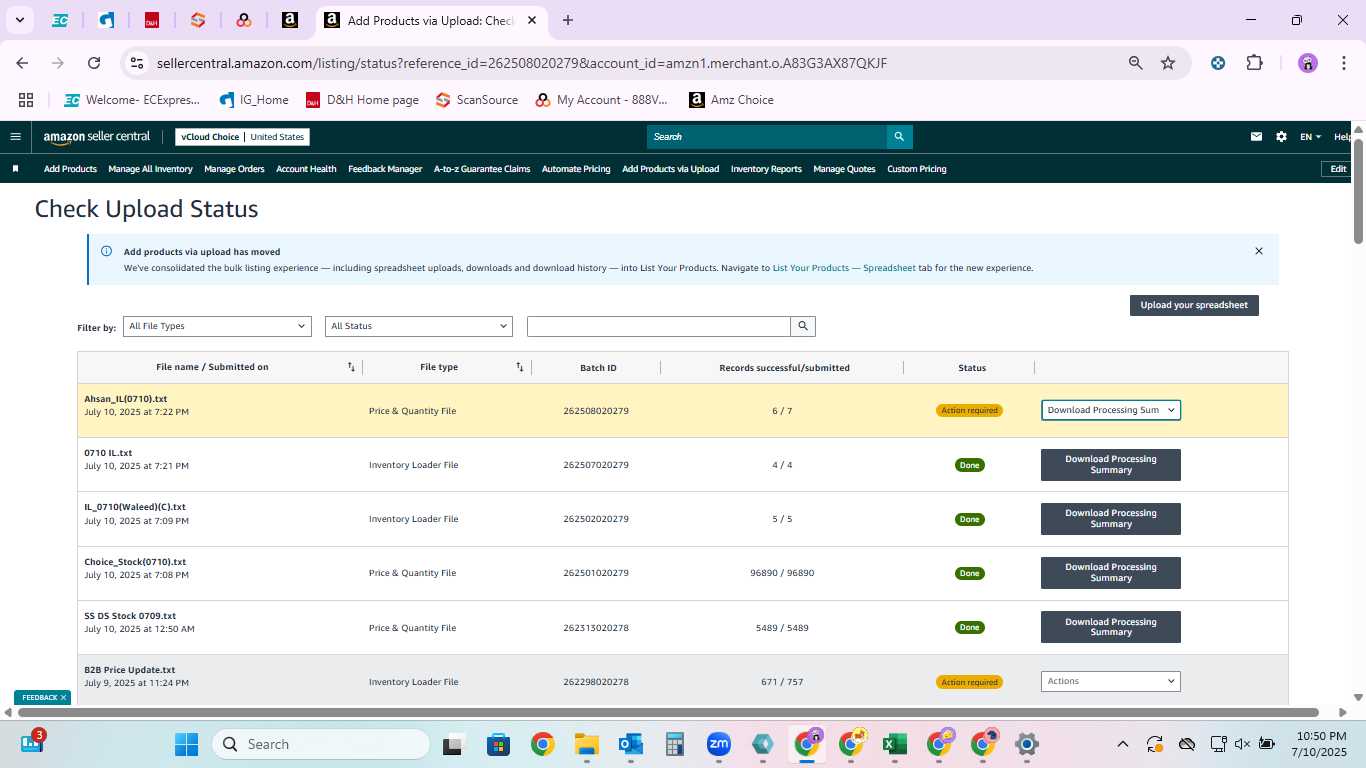Sort by File name / Submitted on arrows

click(x=351, y=367)
